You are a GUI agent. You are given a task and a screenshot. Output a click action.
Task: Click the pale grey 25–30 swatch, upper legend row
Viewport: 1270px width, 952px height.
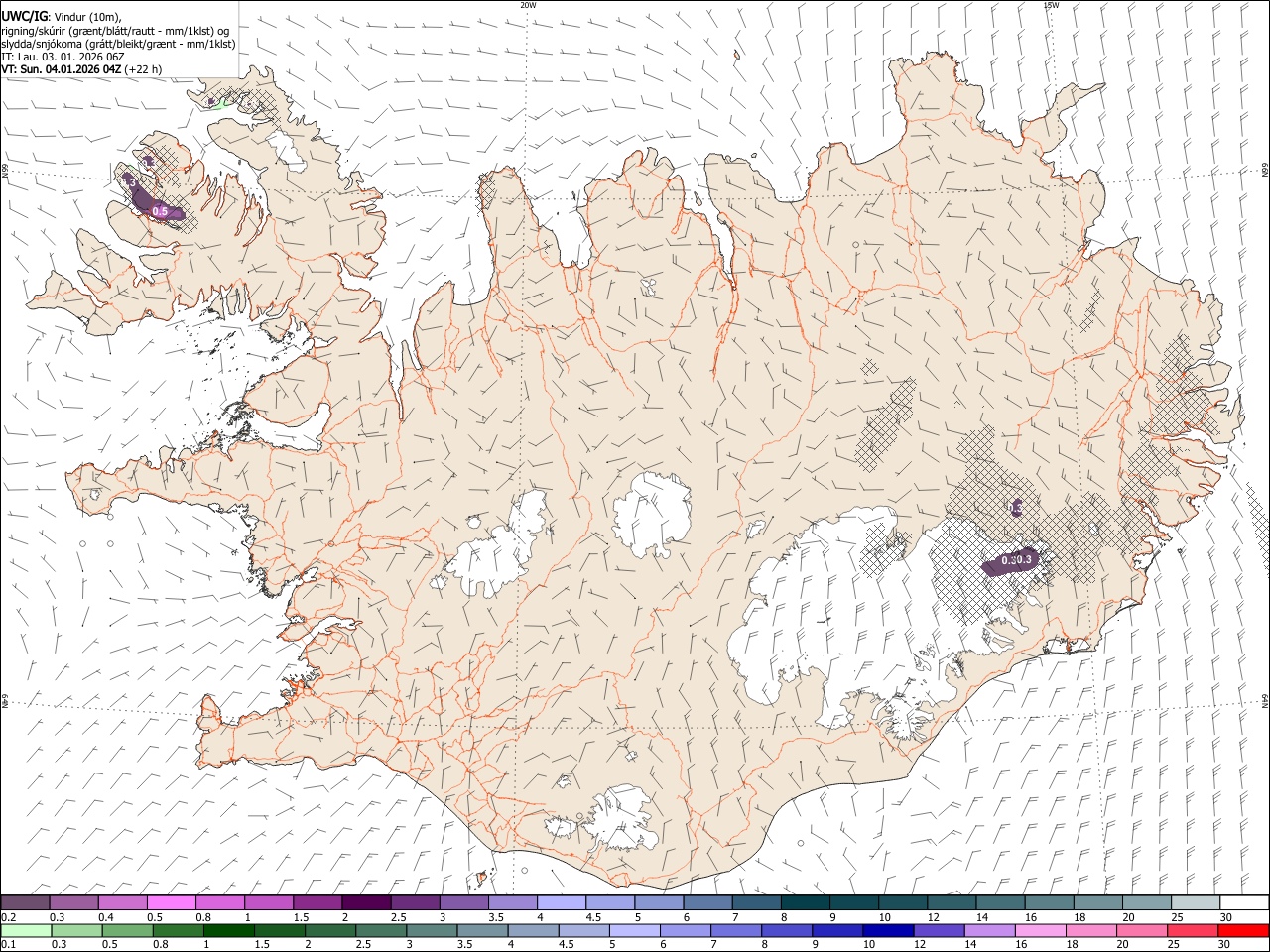pos(1196,902)
